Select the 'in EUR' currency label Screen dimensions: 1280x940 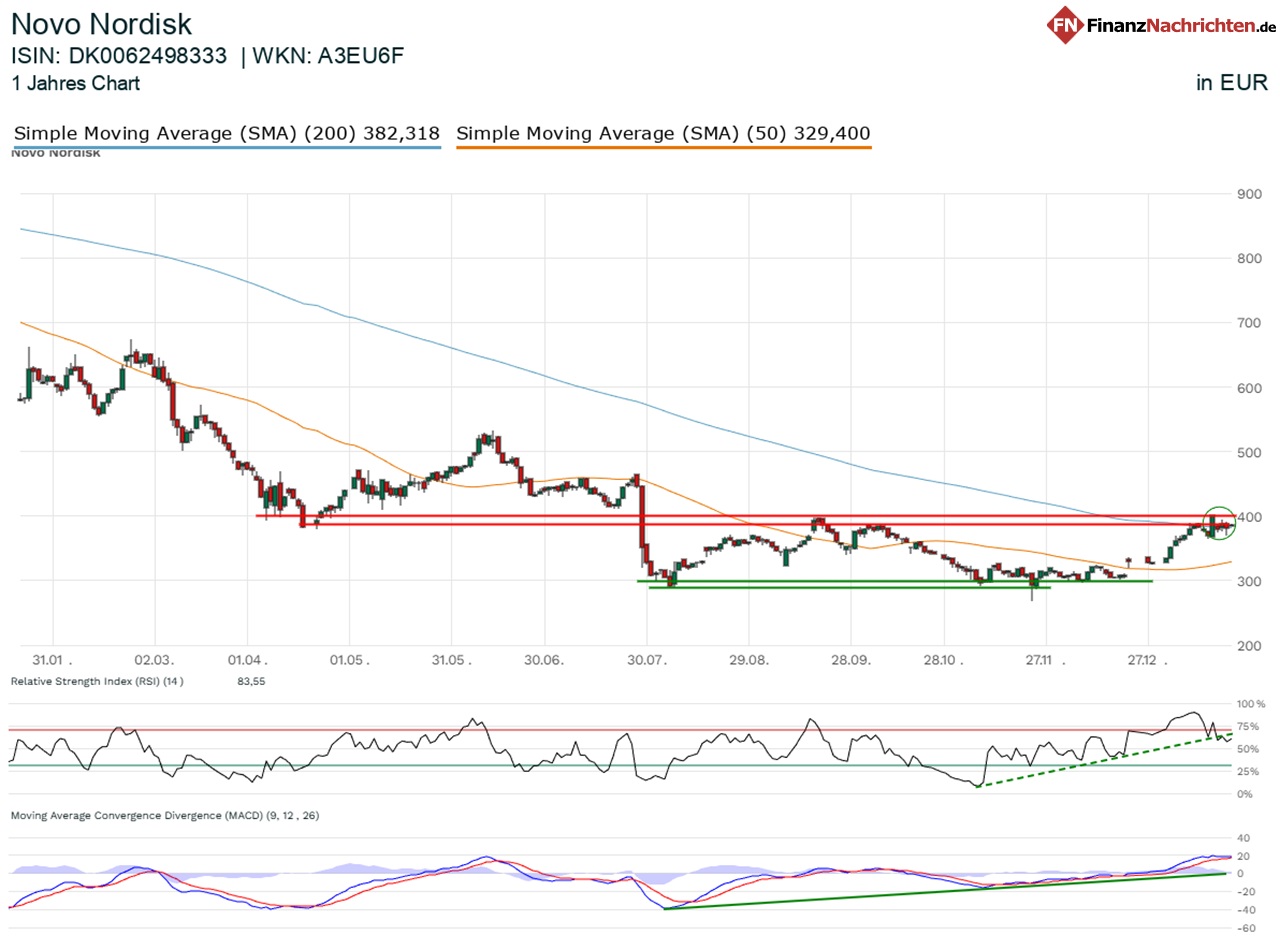point(1233,84)
